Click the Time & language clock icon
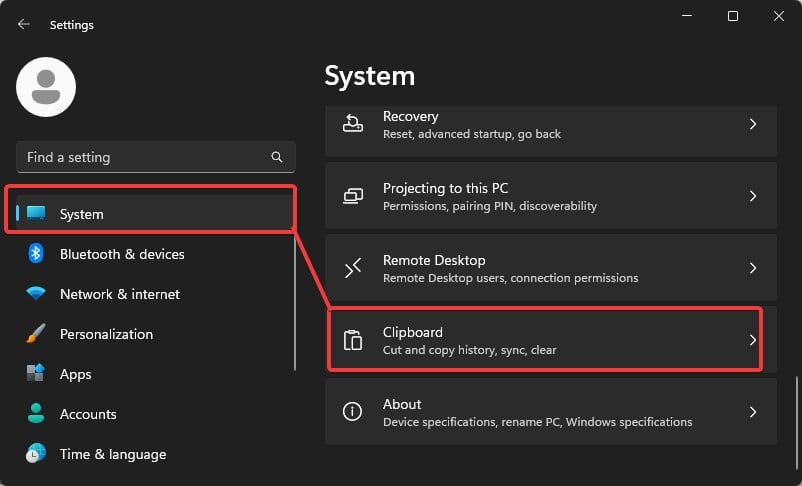The image size is (802, 486). 36,454
